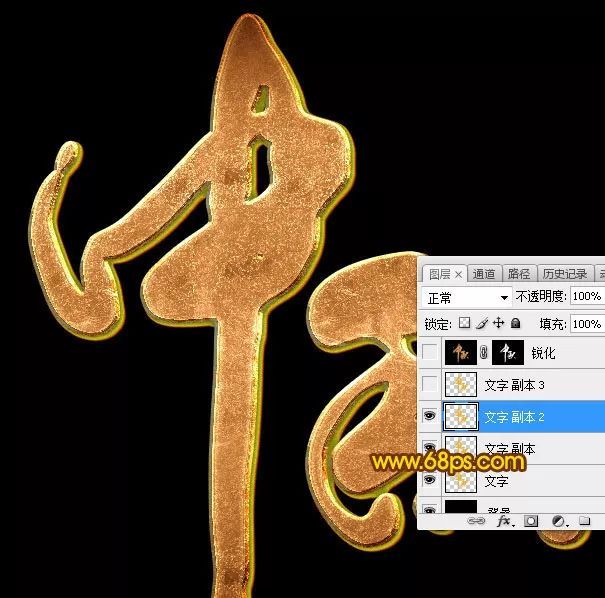Click the fill 100% field

click(586, 324)
